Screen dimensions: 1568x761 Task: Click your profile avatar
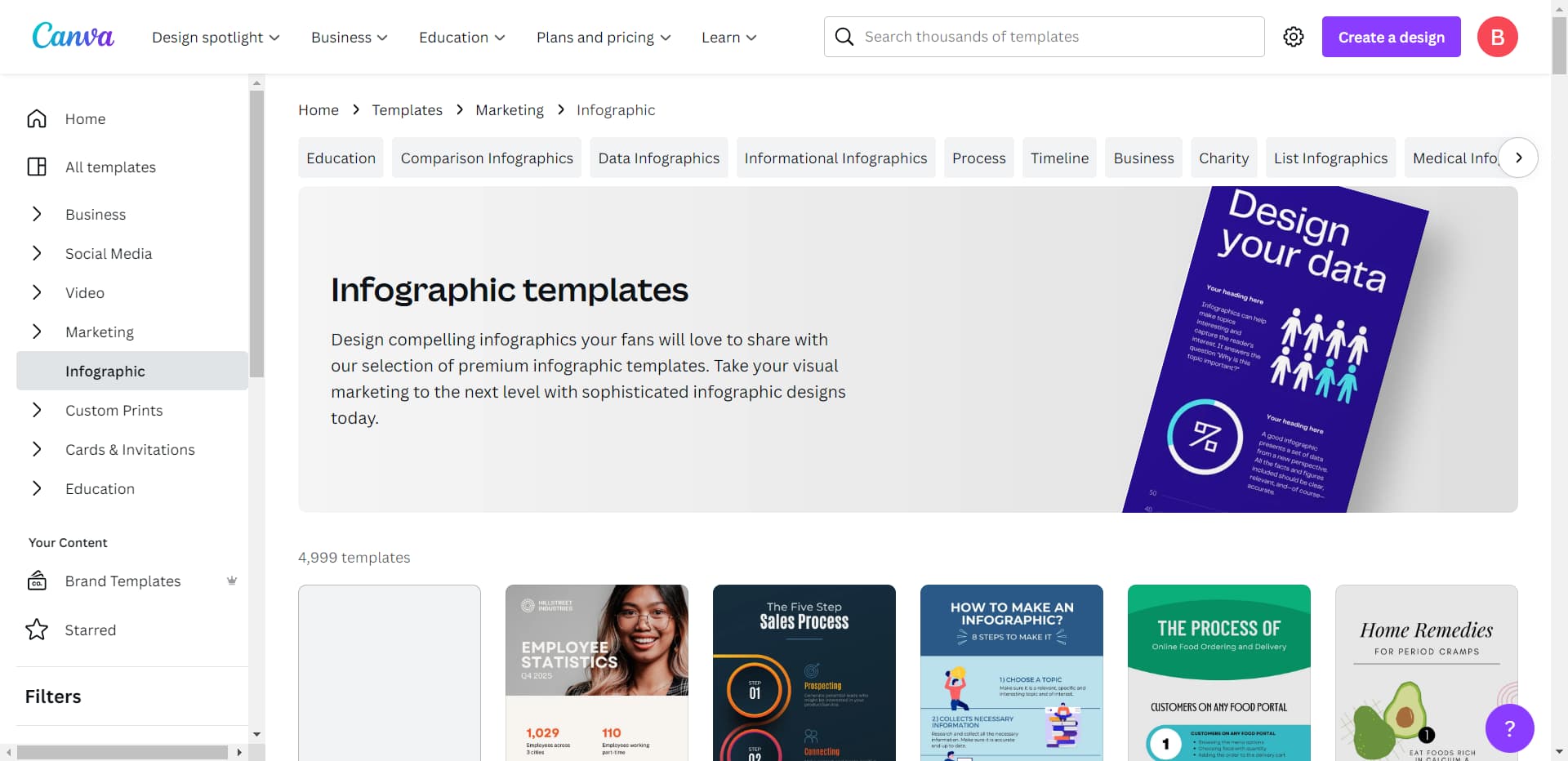pos(1498,36)
